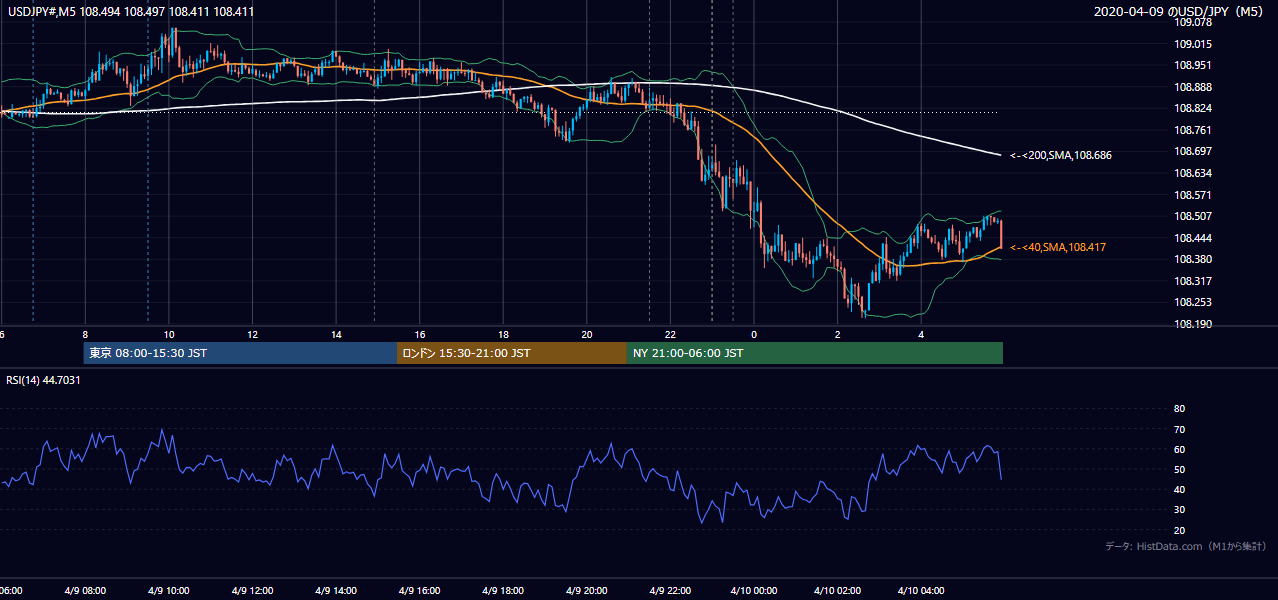Image resolution: width=1278 pixels, height=600 pixels.
Task: Click hour label 14 under price chart
Action: 336,334
